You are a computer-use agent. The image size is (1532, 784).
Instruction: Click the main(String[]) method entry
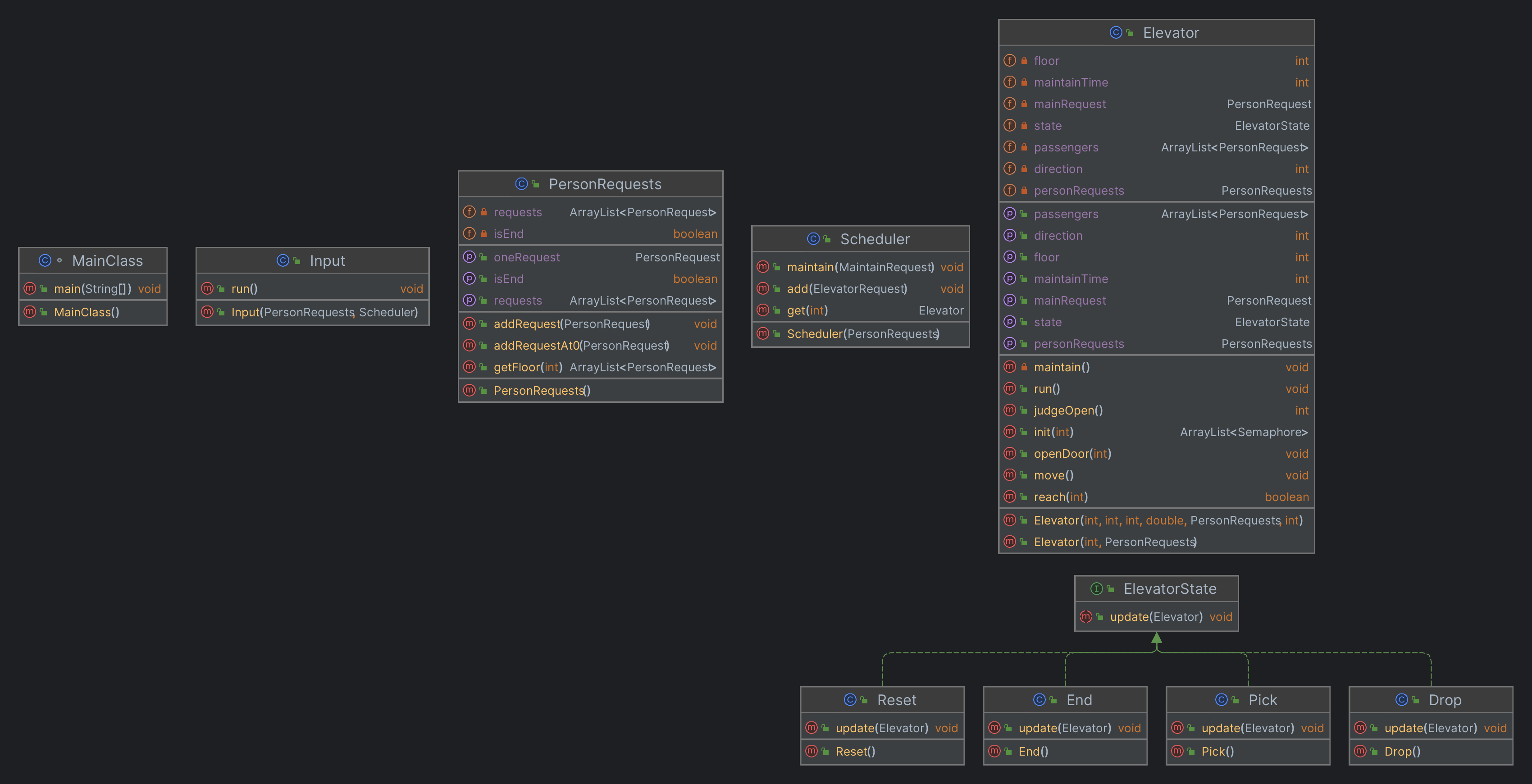pyautogui.click(x=92, y=288)
